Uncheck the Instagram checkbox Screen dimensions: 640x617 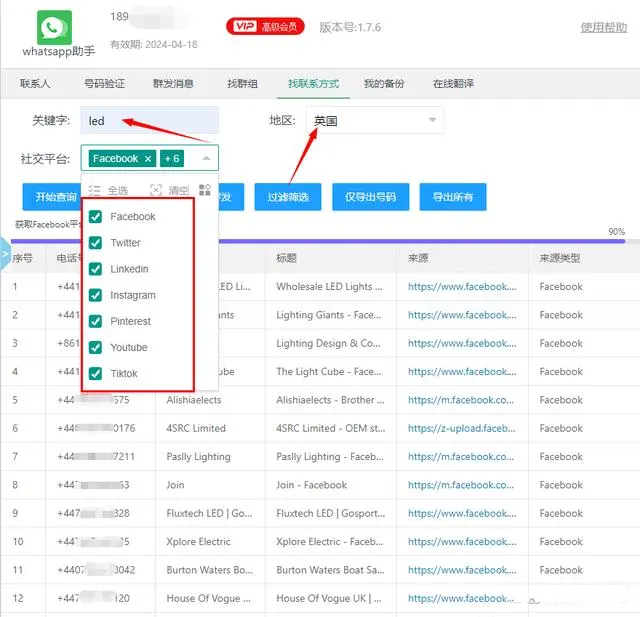click(x=95, y=295)
